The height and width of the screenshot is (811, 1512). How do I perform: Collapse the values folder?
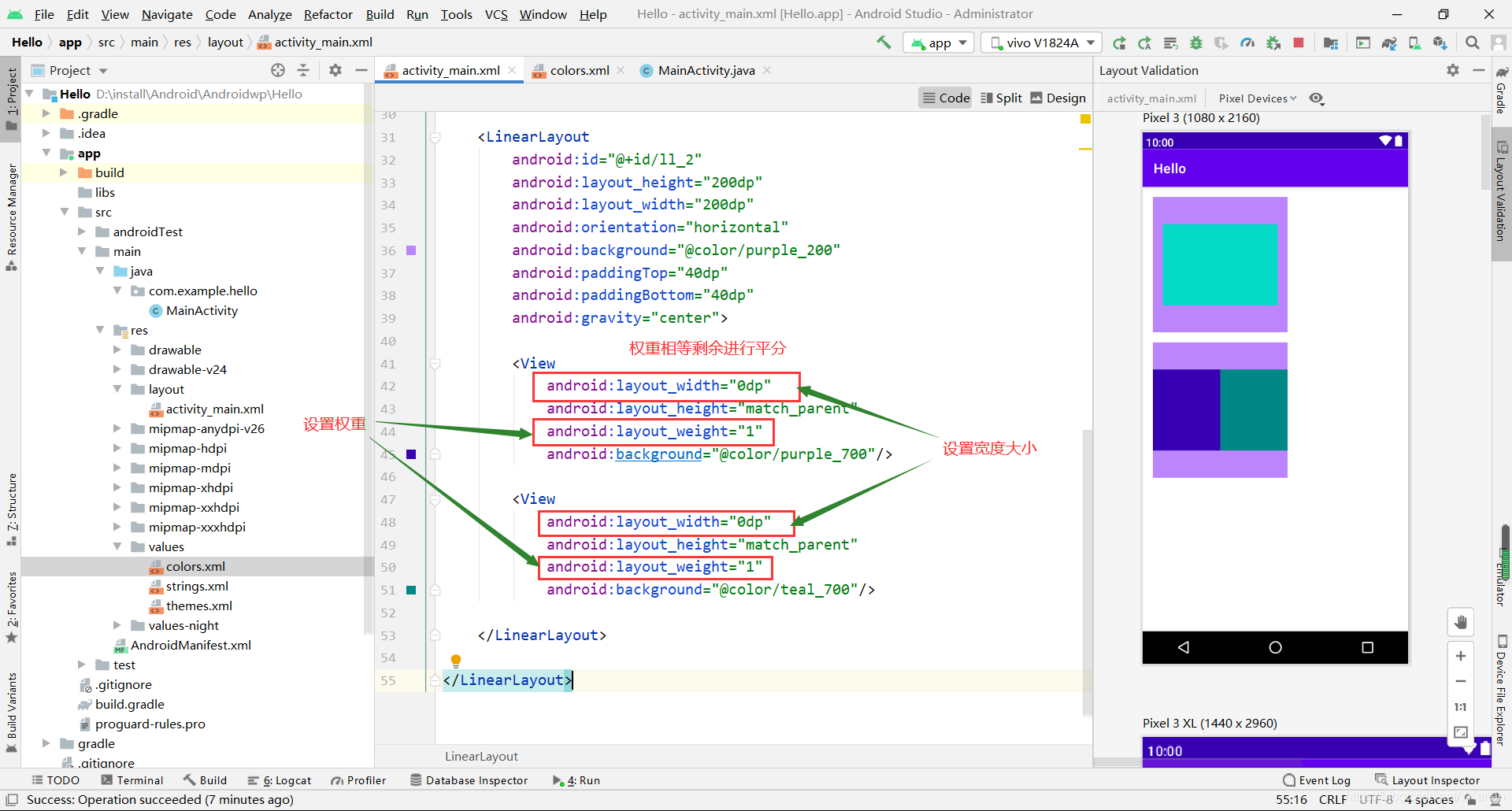pyautogui.click(x=117, y=546)
